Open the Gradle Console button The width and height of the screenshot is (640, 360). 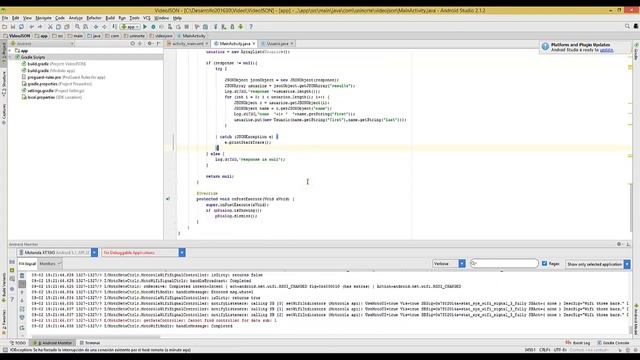(613, 343)
